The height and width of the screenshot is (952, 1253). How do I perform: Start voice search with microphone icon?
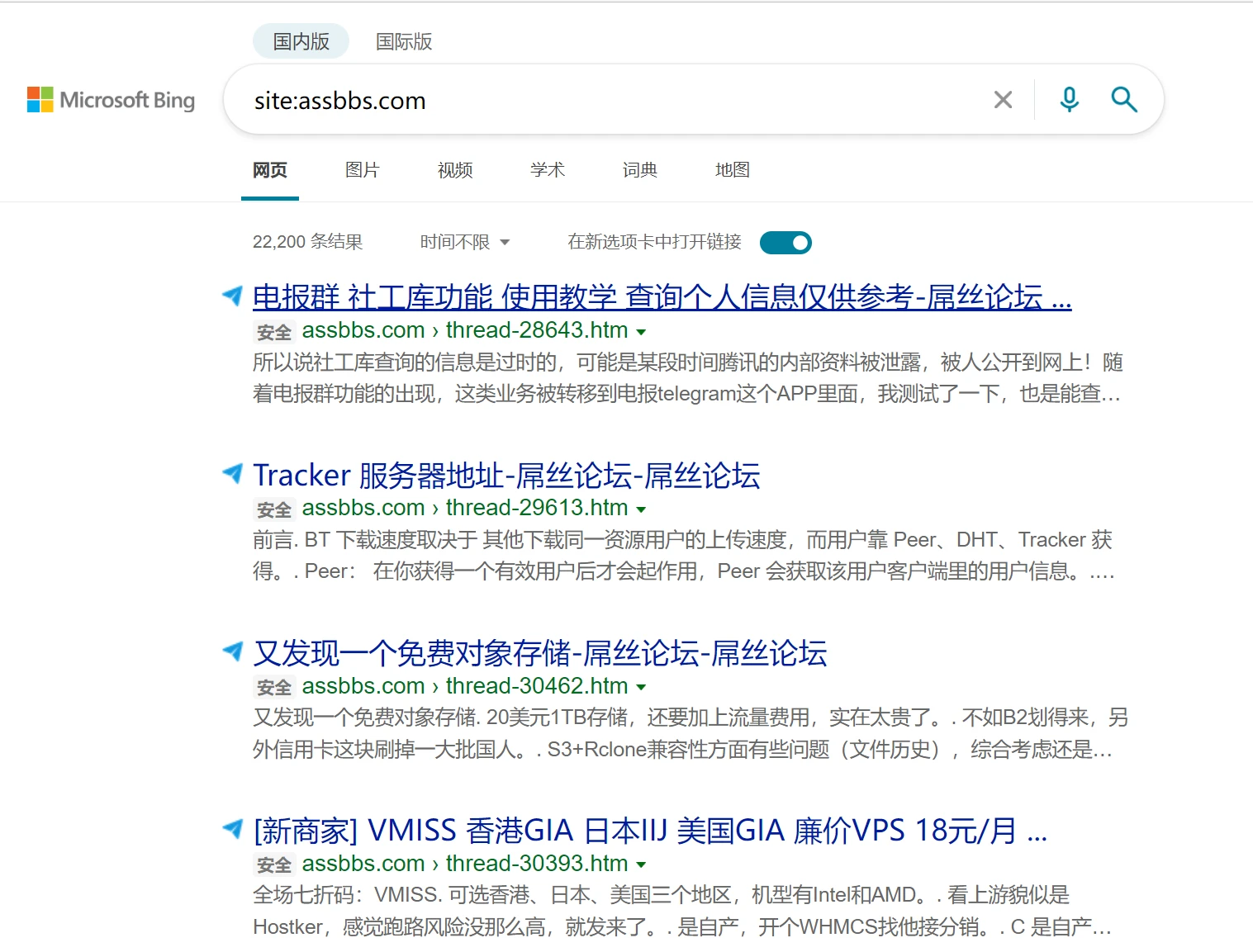tap(1069, 100)
